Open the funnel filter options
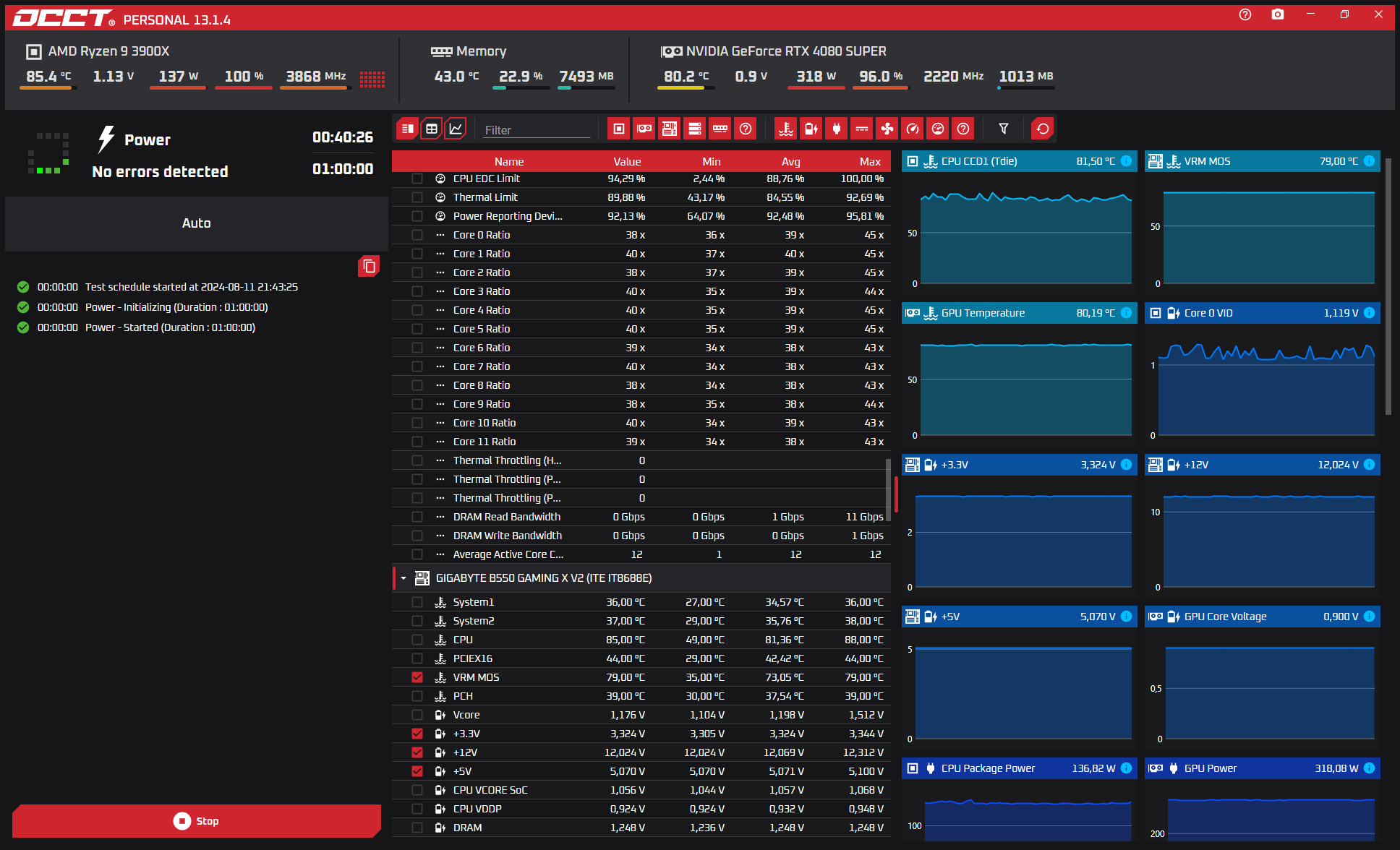Screen dimensions: 1400x850 (x=1004, y=129)
